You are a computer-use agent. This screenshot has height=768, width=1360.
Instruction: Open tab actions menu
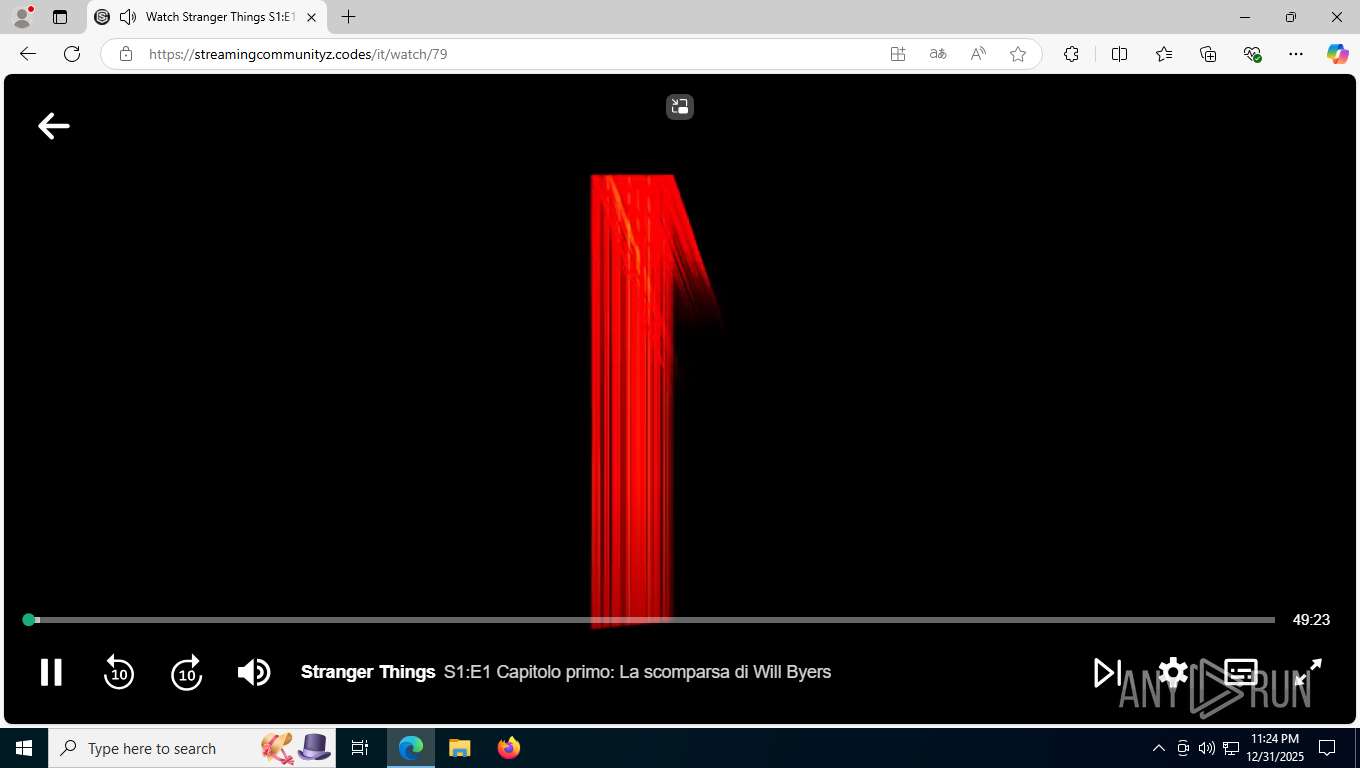[x=60, y=17]
